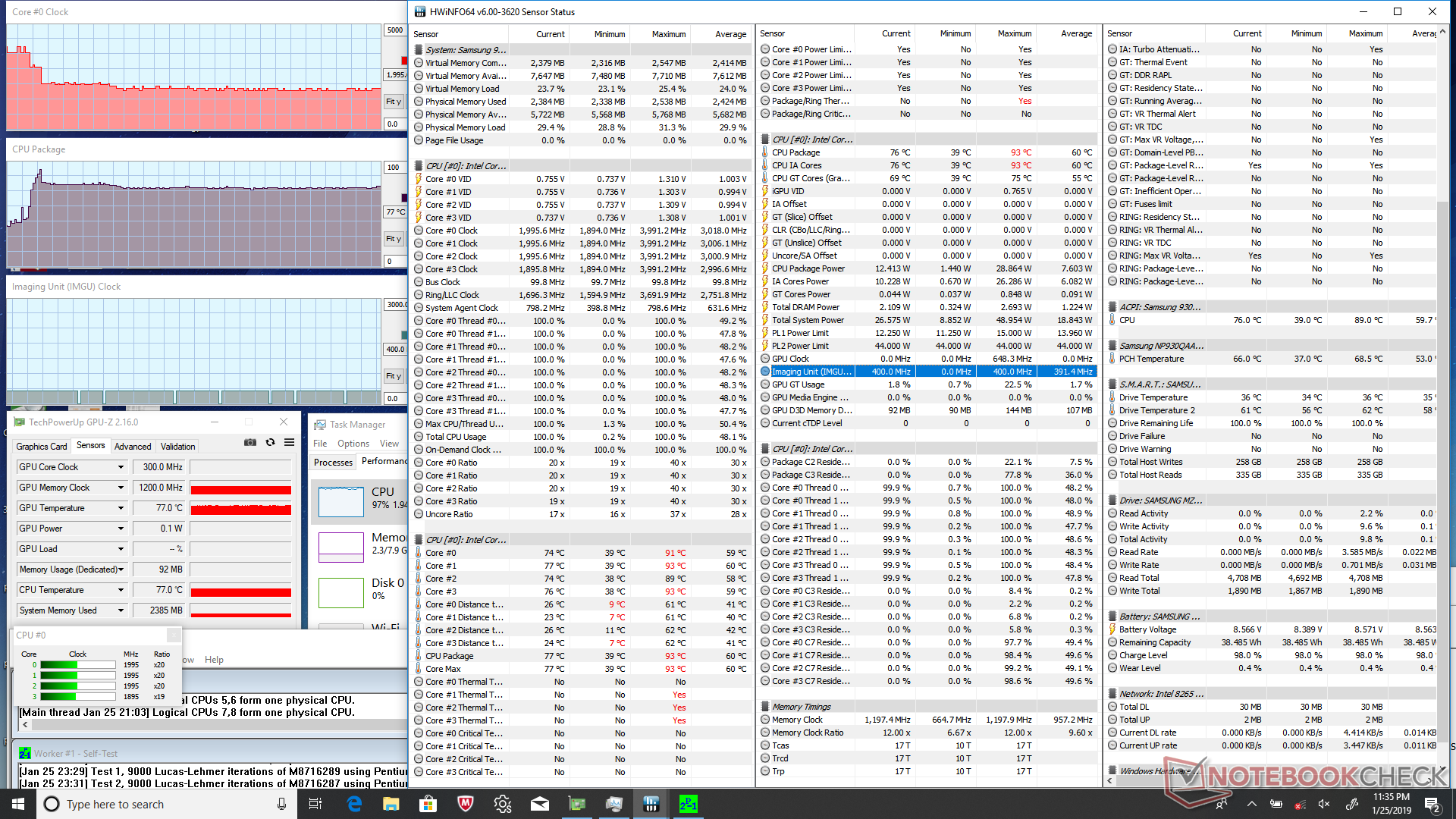The width and height of the screenshot is (1456, 819).
Task: Show hidden system tray icons
Action: 1251,804
